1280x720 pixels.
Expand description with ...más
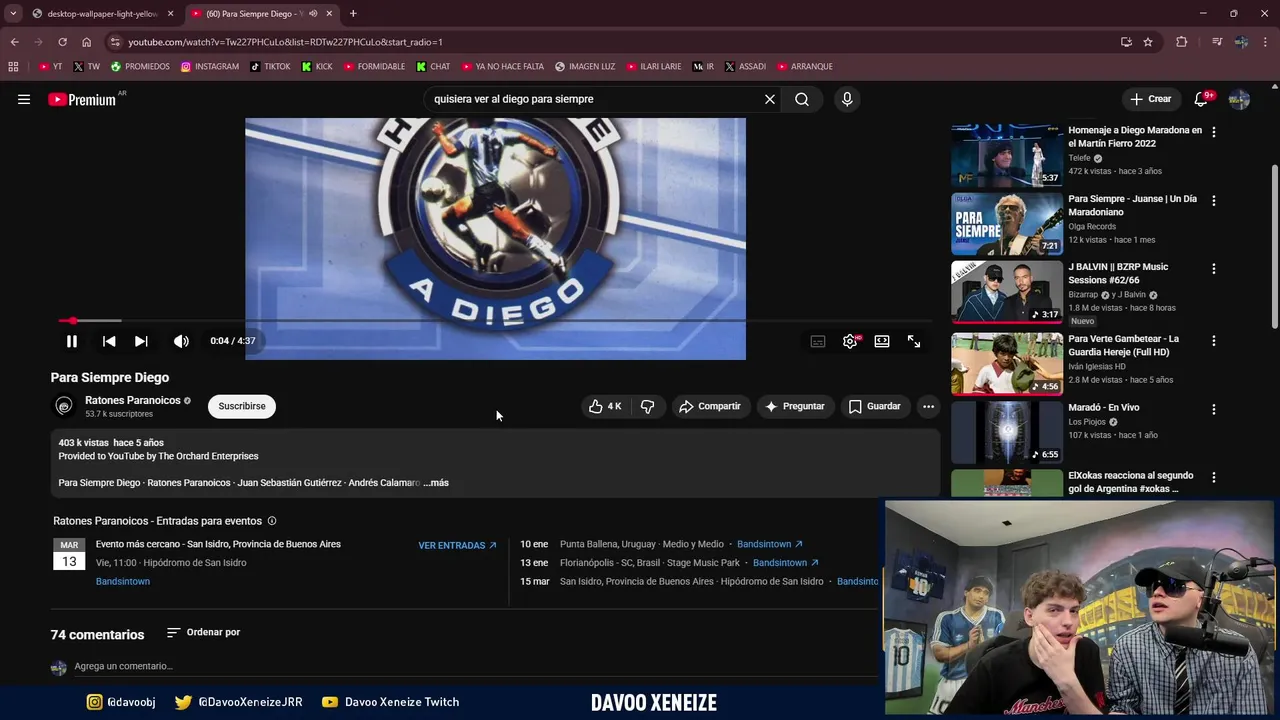click(436, 483)
